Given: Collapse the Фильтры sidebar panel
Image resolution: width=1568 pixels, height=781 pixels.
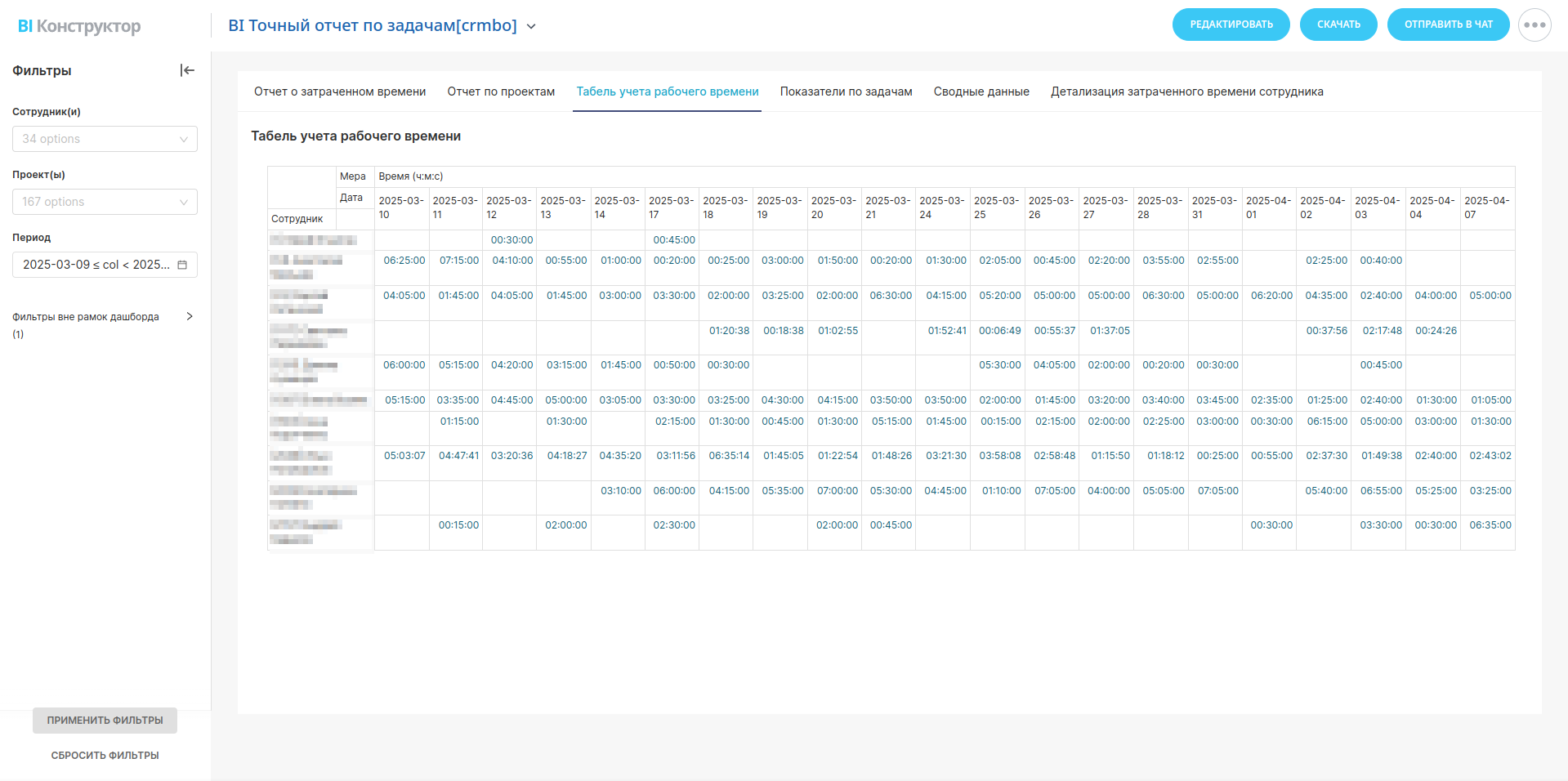Looking at the screenshot, I should 187,70.
